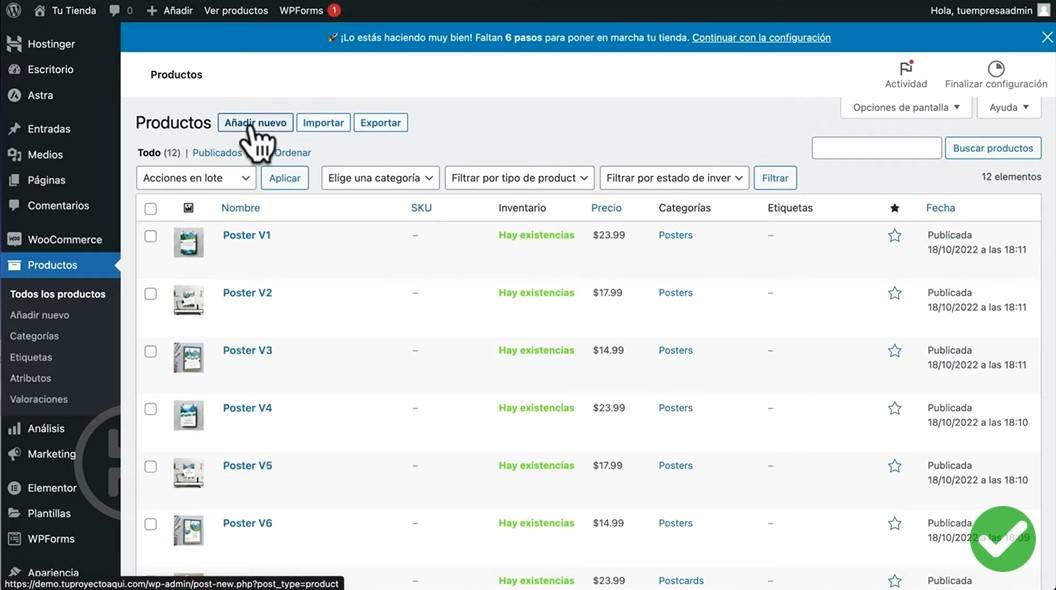Open Añadir nuevo in Productos submenu
The height and width of the screenshot is (590, 1056).
[x=39, y=315]
